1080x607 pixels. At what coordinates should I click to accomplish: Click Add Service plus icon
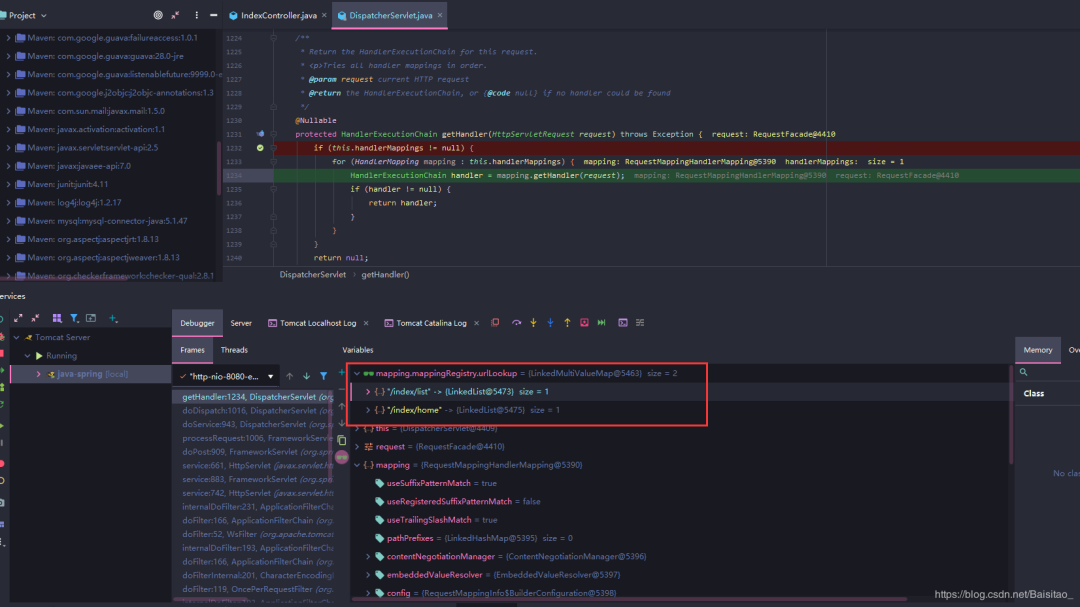click(113, 318)
